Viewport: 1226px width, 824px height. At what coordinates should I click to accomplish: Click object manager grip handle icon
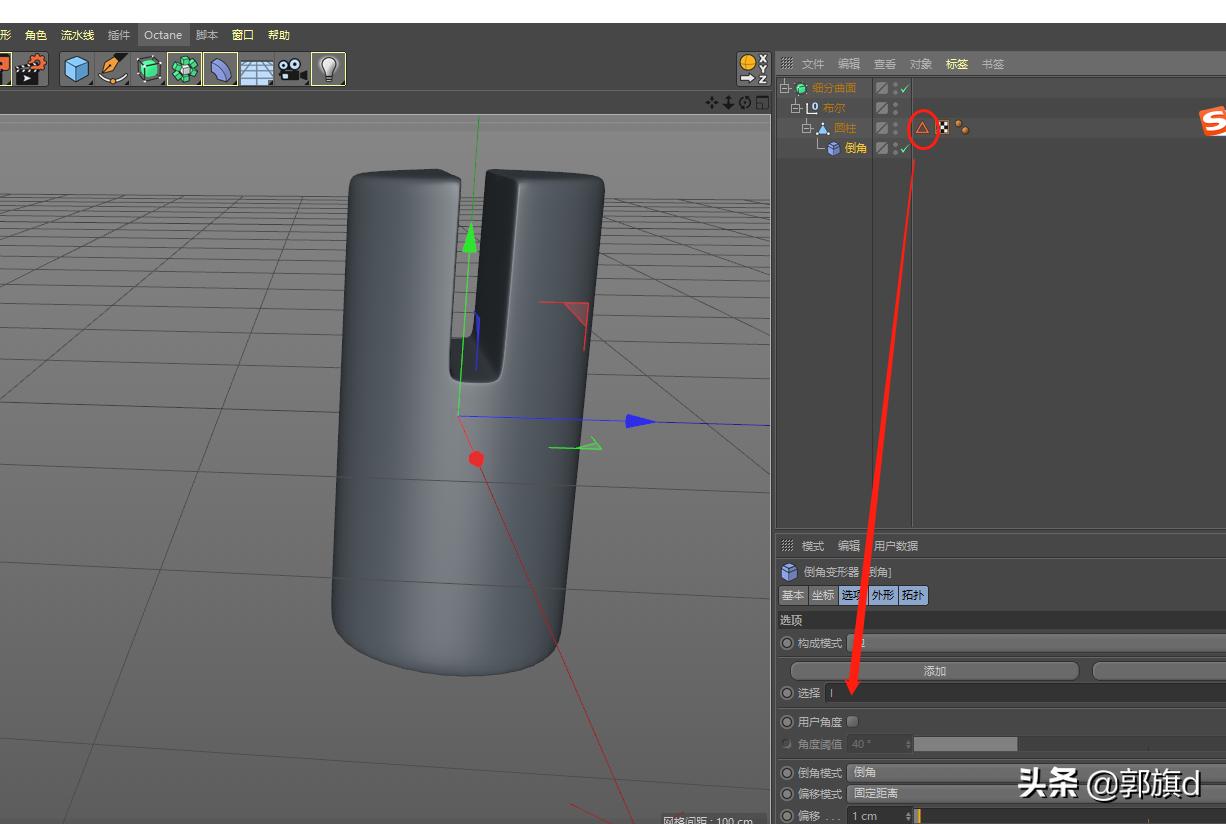(787, 63)
